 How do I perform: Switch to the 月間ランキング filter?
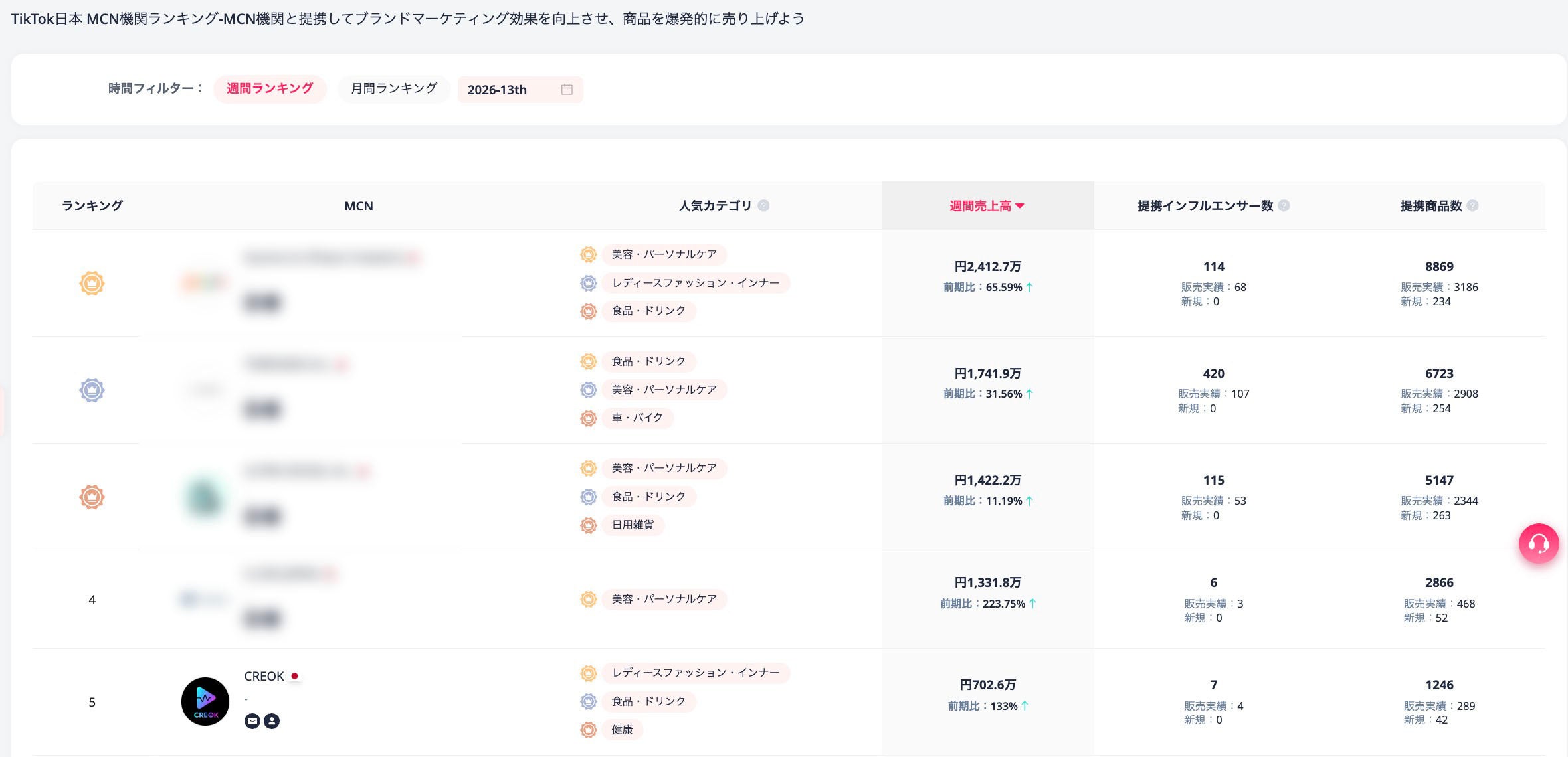(394, 89)
